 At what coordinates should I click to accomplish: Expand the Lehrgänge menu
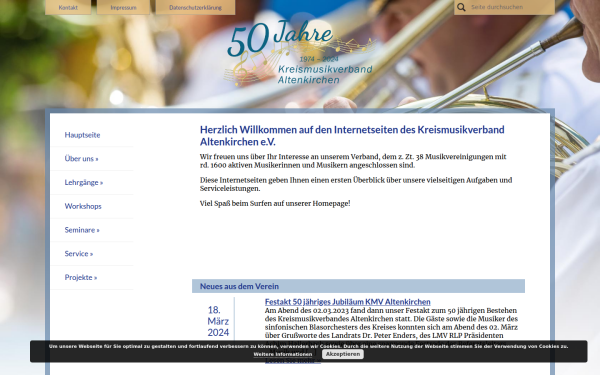point(84,182)
